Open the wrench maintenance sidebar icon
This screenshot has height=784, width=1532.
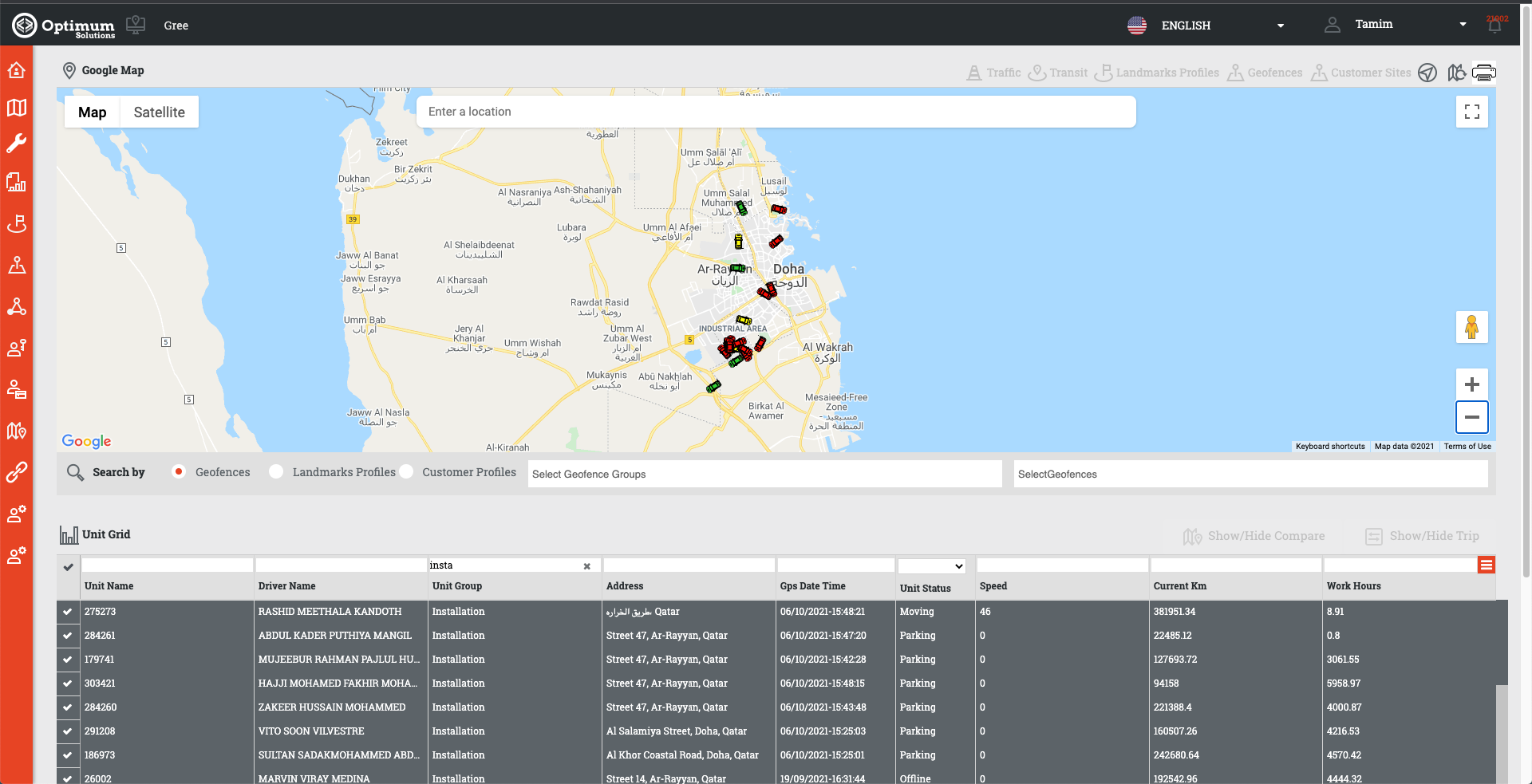17,144
